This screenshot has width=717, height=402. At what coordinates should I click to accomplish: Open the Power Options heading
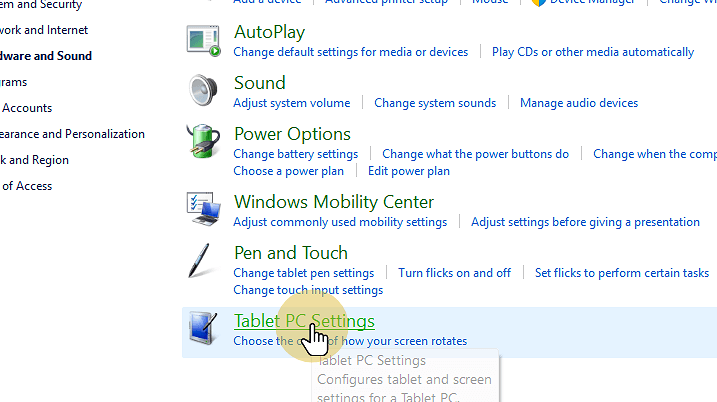(292, 134)
